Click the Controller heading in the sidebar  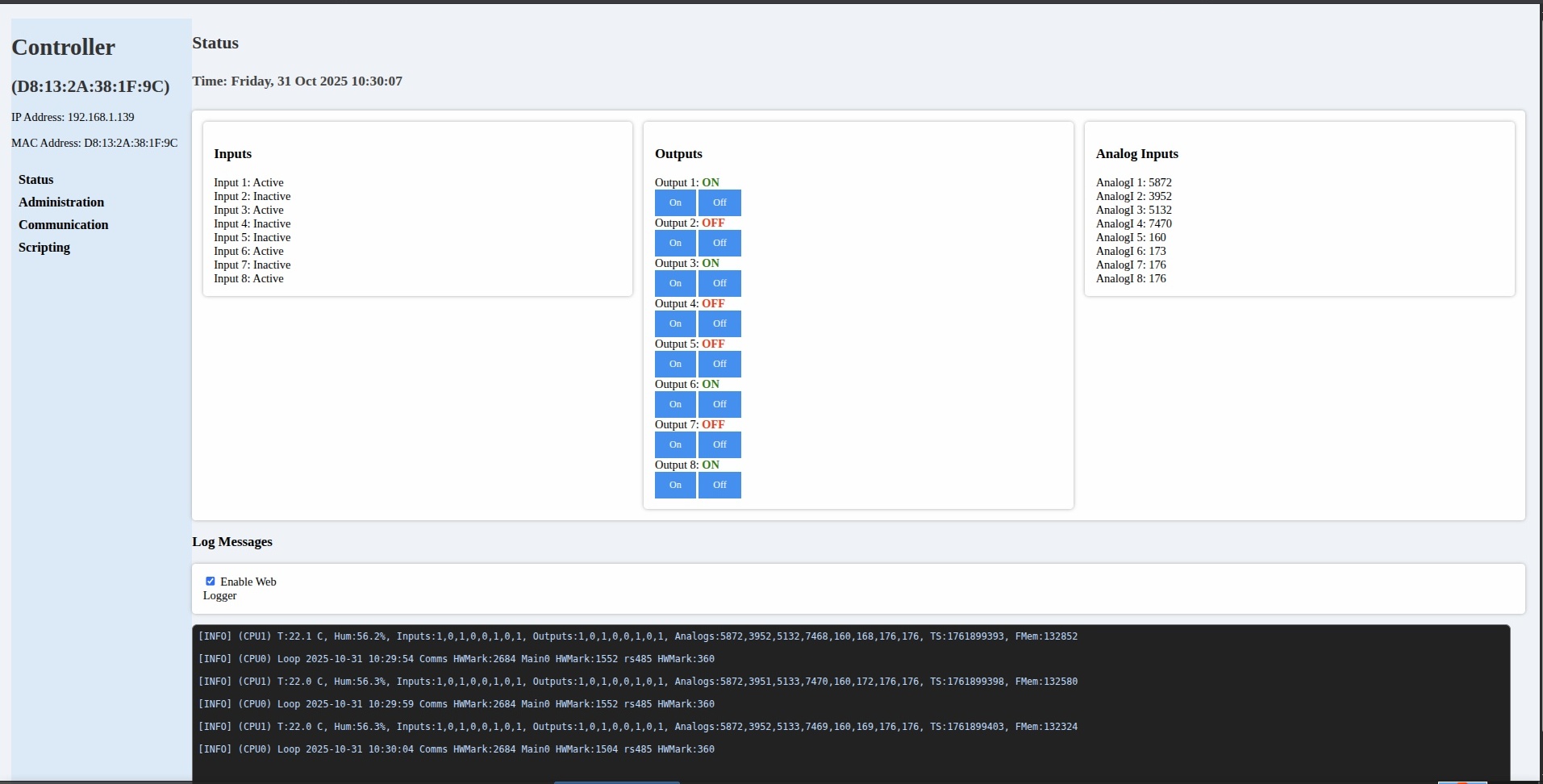point(63,47)
